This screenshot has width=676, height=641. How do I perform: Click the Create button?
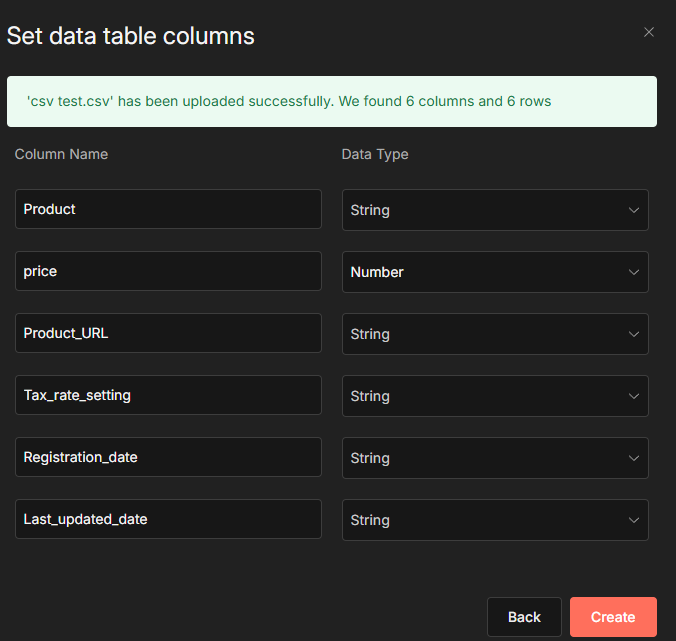pos(613,617)
